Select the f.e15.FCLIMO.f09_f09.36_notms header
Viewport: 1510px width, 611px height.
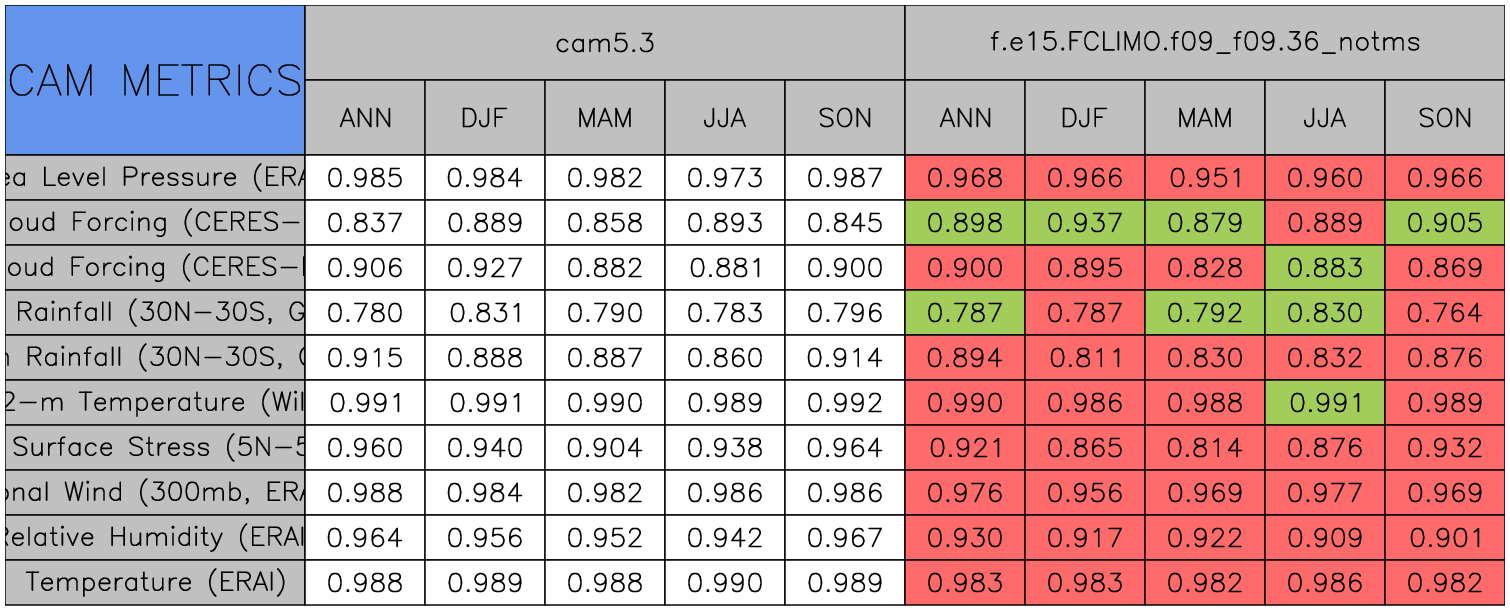click(x=1205, y=43)
